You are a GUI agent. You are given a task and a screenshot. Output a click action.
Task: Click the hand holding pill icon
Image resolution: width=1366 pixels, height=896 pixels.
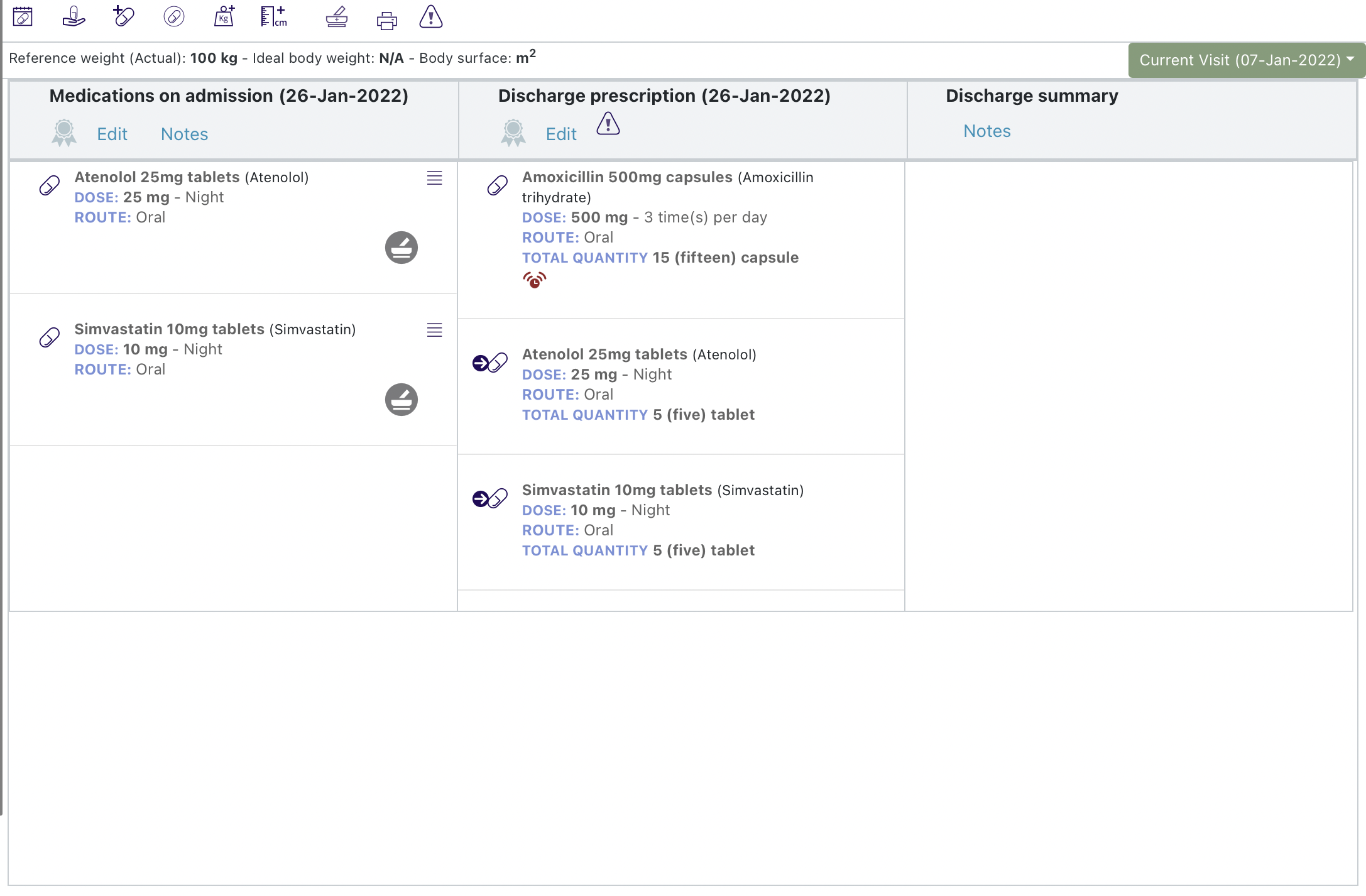pyautogui.click(x=74, y=16)
